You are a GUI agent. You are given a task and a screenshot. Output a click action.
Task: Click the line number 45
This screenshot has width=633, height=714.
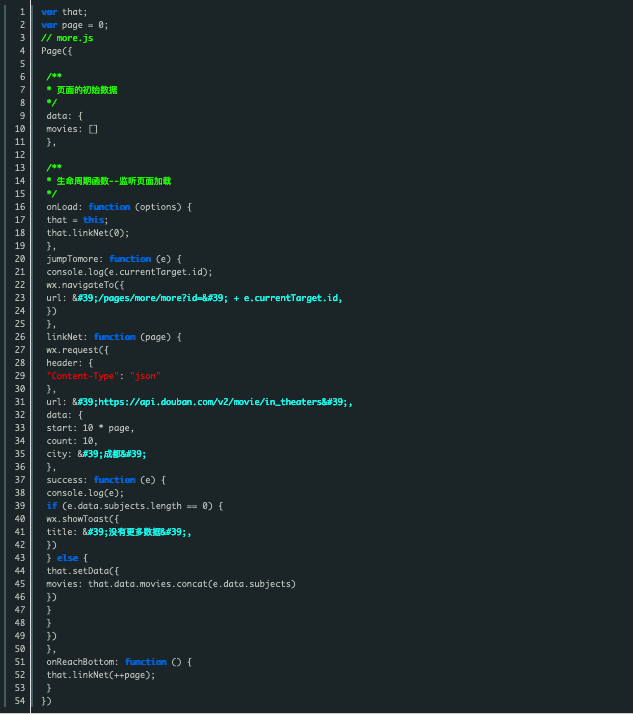pyautogui.click(x=20, y=584)
